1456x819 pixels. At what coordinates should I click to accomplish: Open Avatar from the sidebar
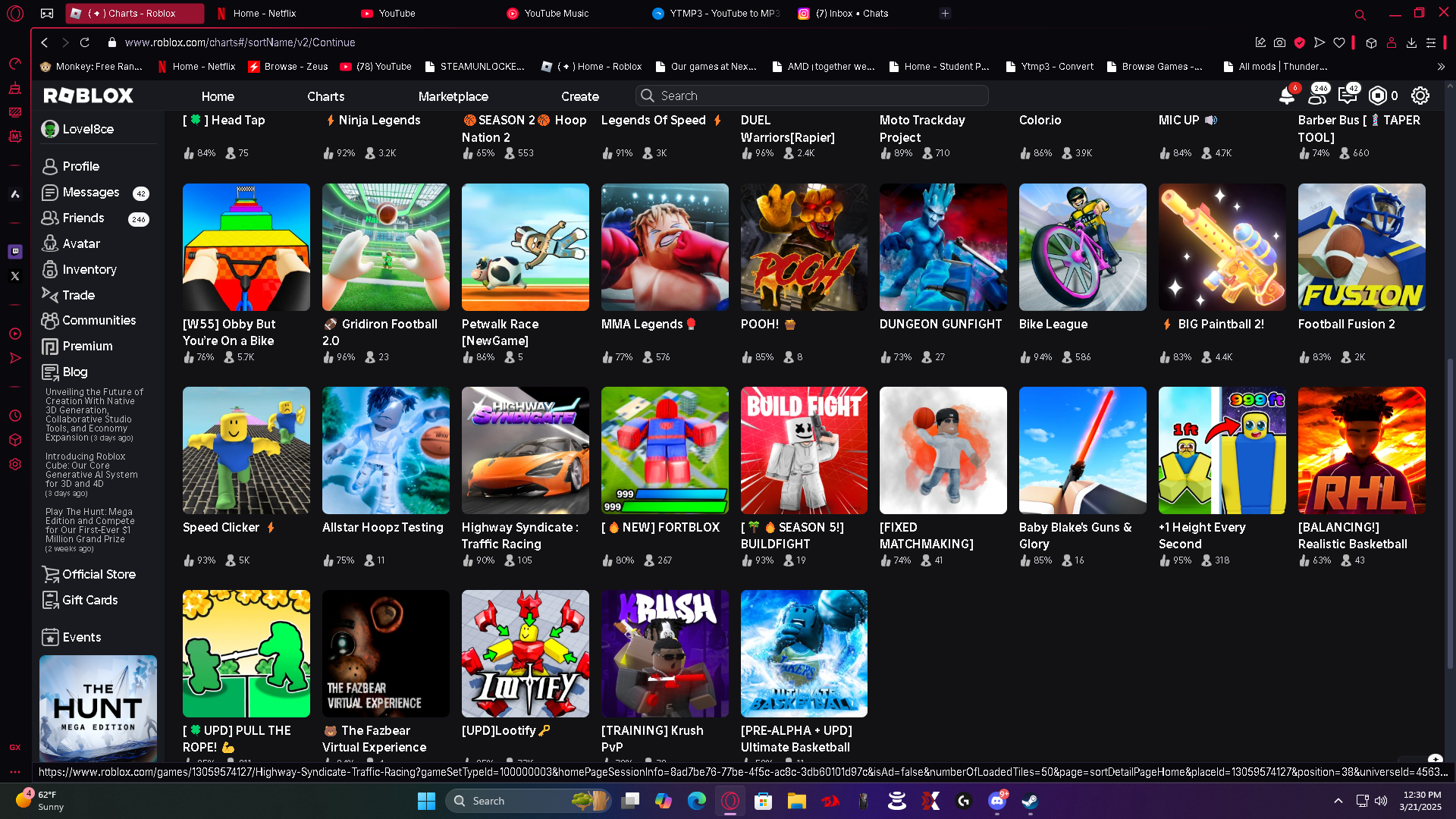(x=81, y=243)
